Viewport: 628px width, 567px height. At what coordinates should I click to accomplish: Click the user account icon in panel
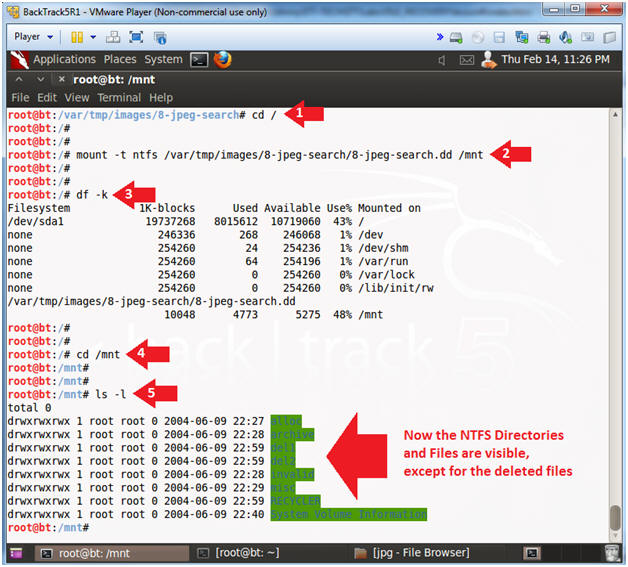click(x=489, y=60)
